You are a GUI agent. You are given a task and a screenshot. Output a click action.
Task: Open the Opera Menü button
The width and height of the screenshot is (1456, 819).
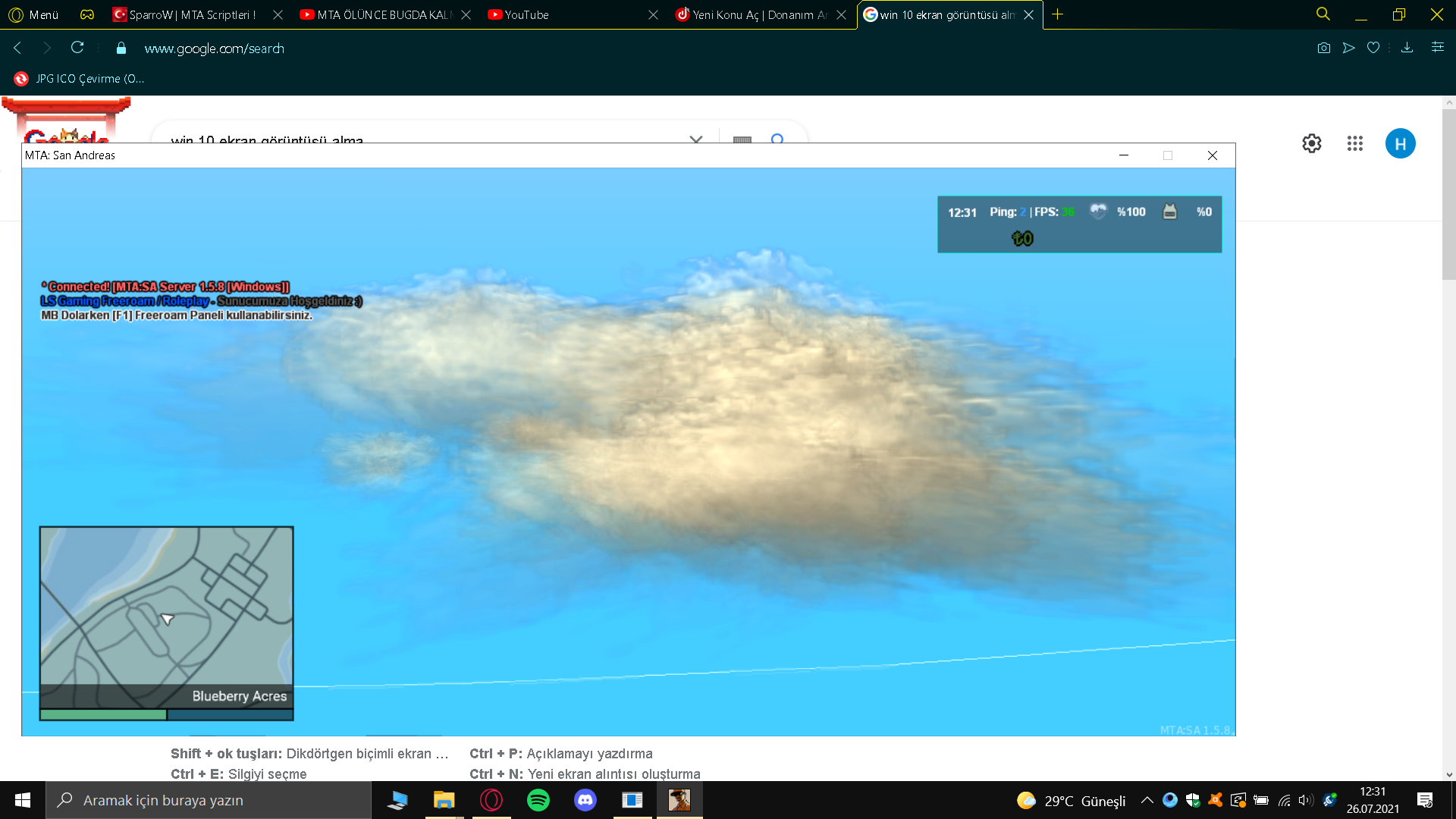[x=34, y=14]
